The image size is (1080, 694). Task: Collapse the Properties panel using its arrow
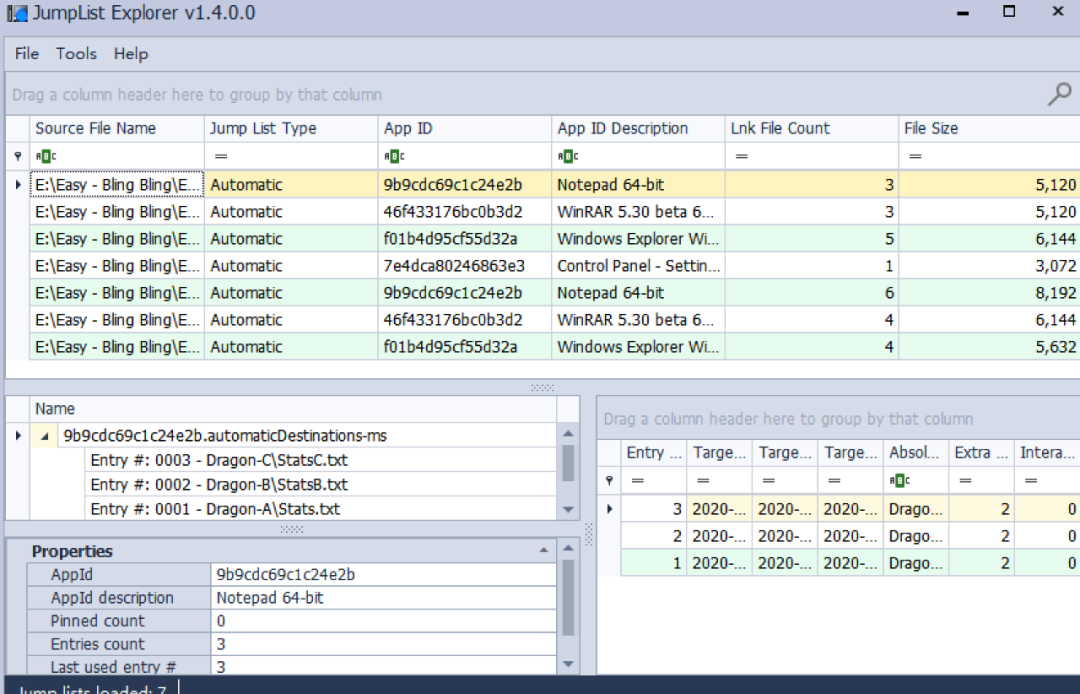(541, 551)
